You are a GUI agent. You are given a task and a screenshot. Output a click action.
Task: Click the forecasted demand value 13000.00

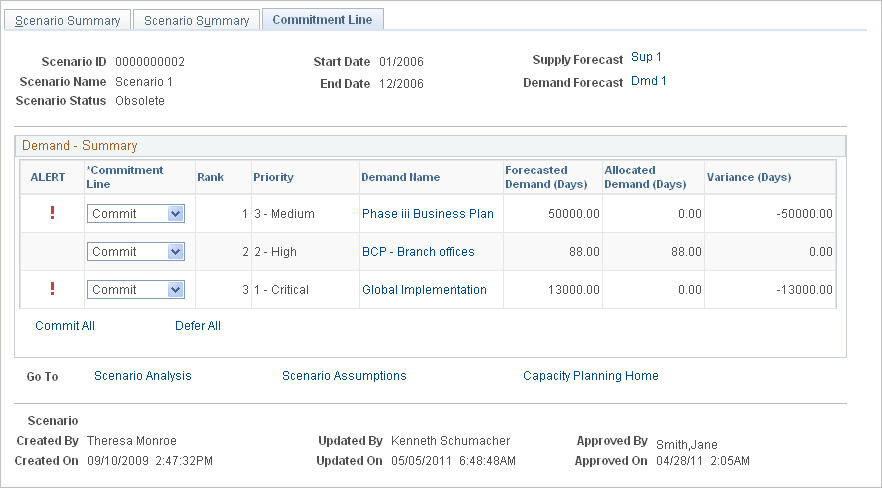[x=574, y=290]
